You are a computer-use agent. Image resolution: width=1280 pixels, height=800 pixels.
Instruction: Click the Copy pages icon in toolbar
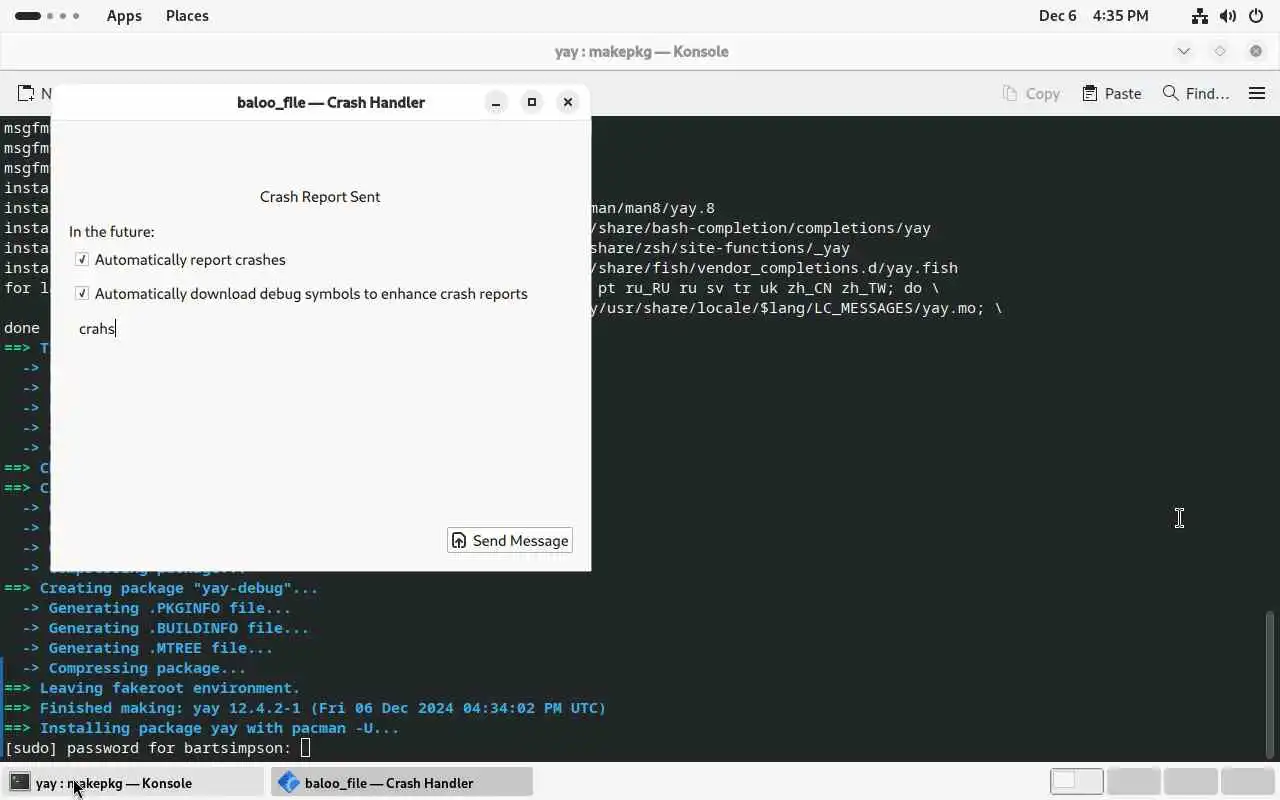[1010, 93]
